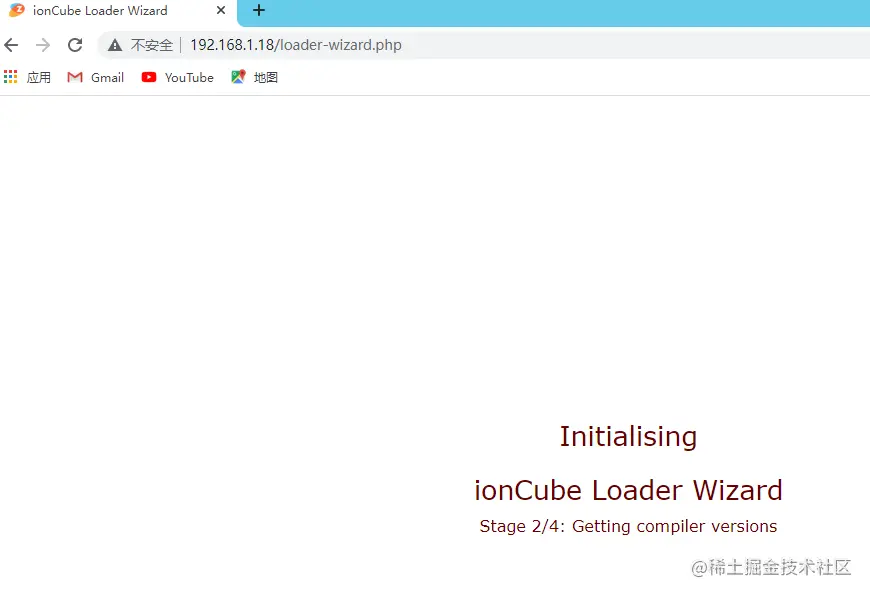The width and height of the screenshot is (870, 596).
Task: Click the browser back arrow
Action: [11, 45]
